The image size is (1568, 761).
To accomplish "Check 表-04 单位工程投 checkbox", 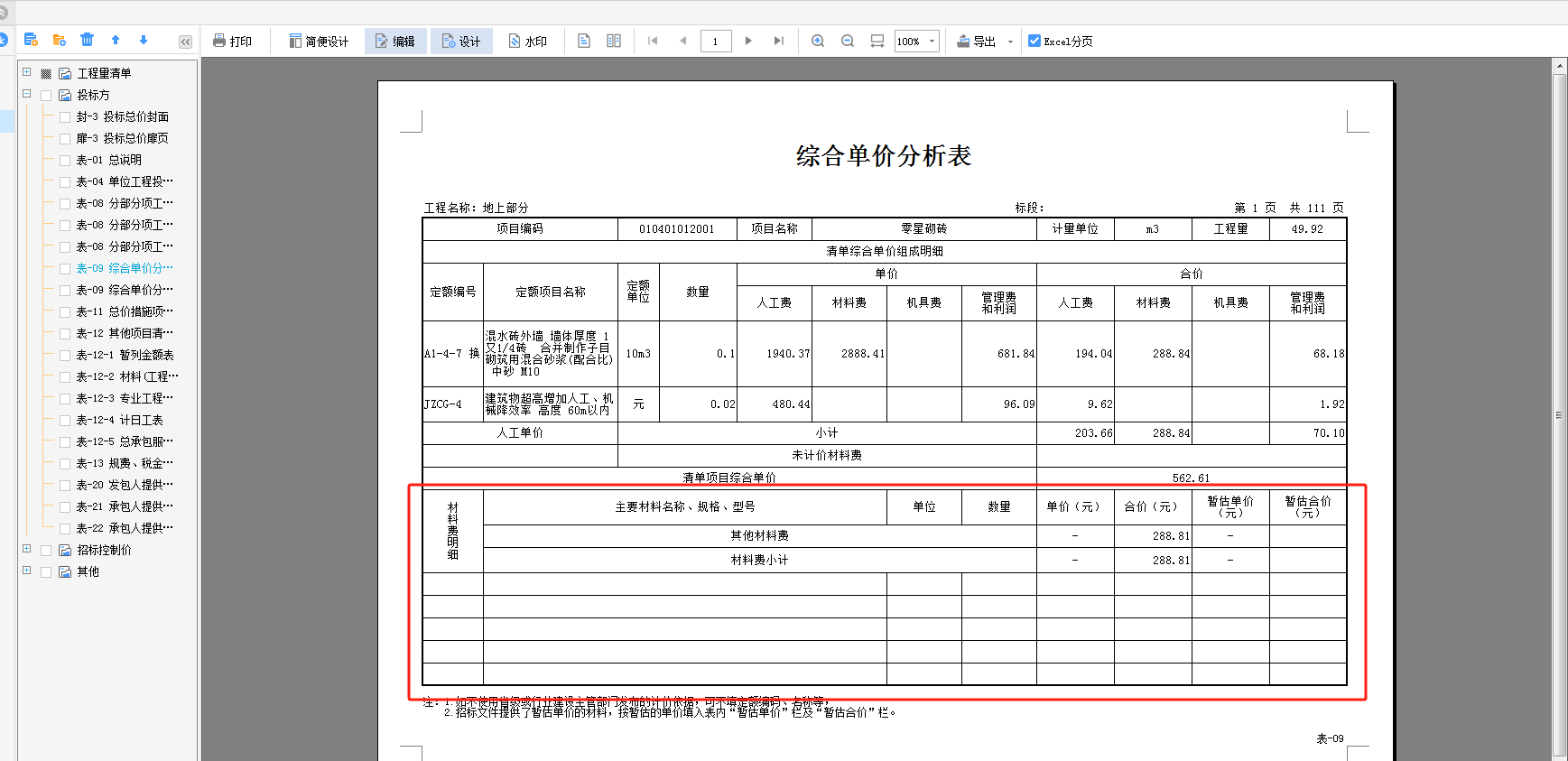I will pos(65,181).
